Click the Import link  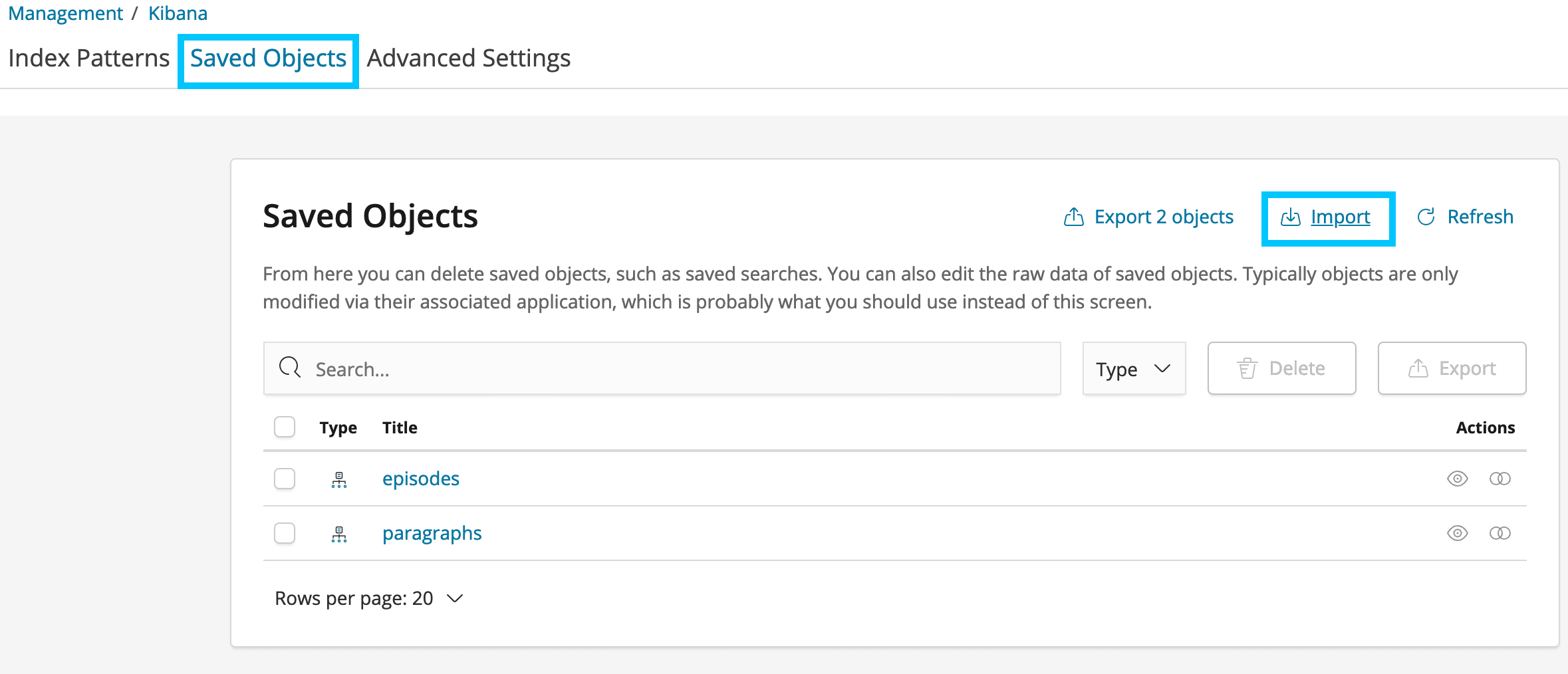(1340, 217)
